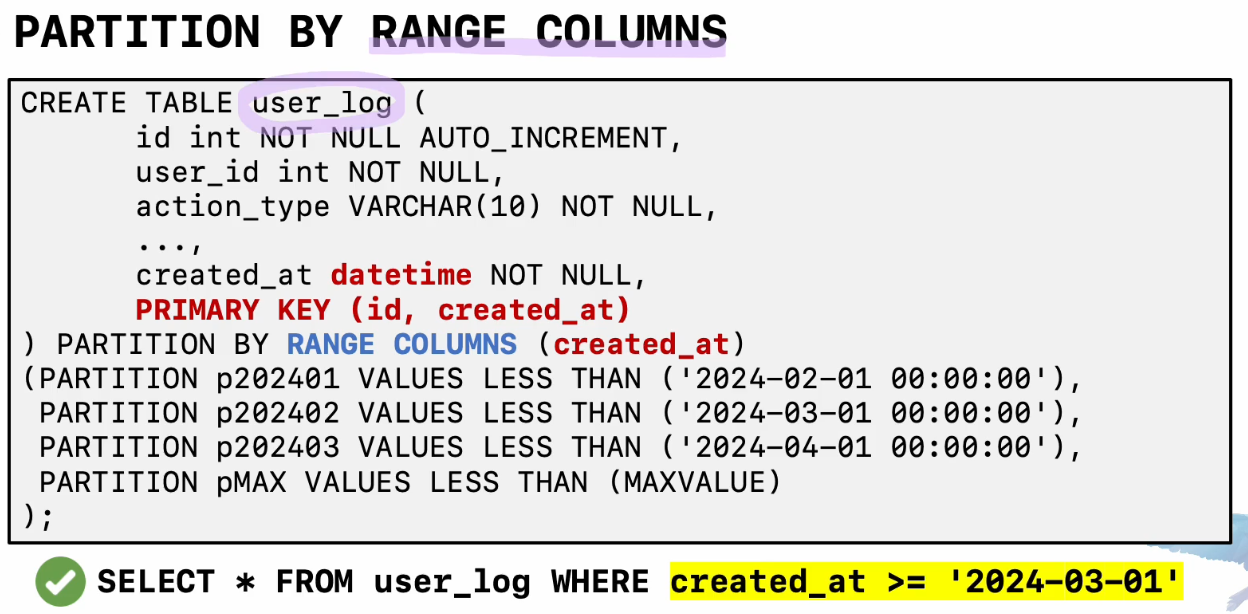Screen dimensions: 1248x614
Task: Click the red "PRIMARY KEY (id, created_at)" line
Action: click(383, 310)
